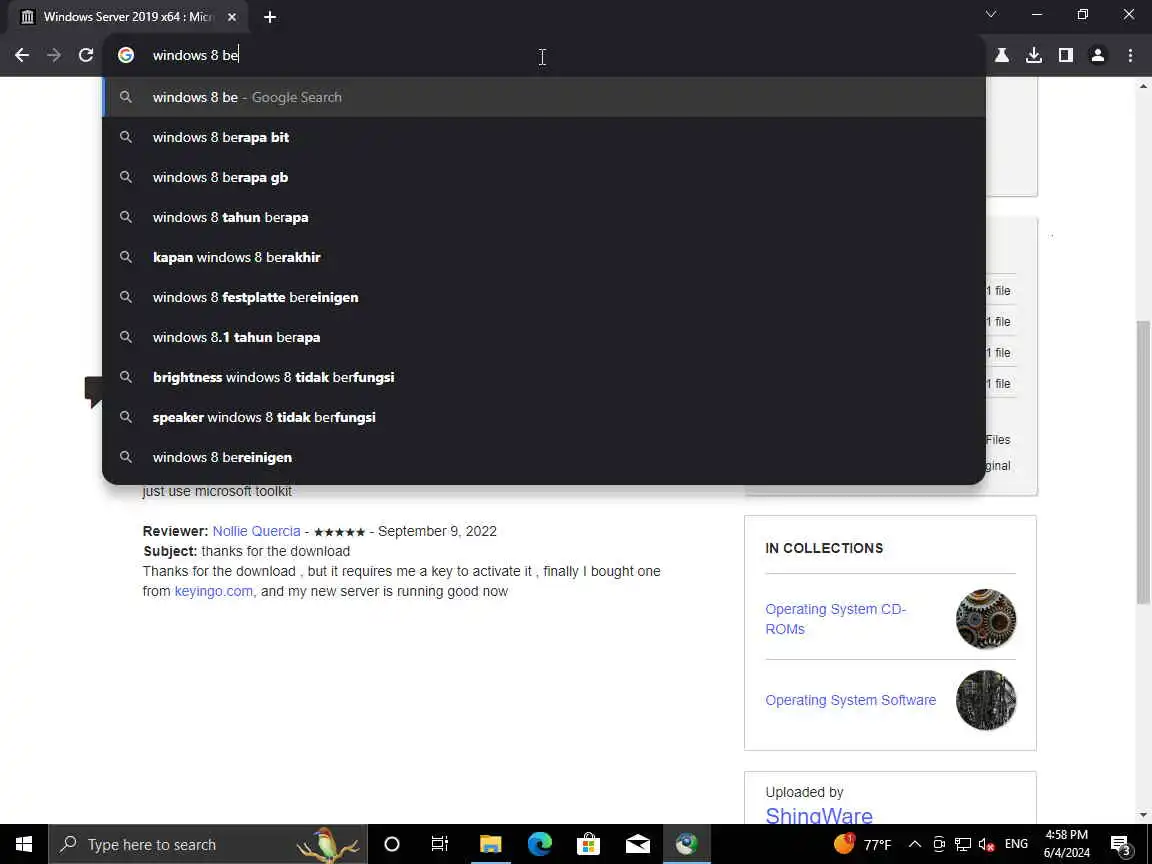Open Microsoft Store from the taskbar
This screenshot has width=1152, height=864.
point(588,844)
